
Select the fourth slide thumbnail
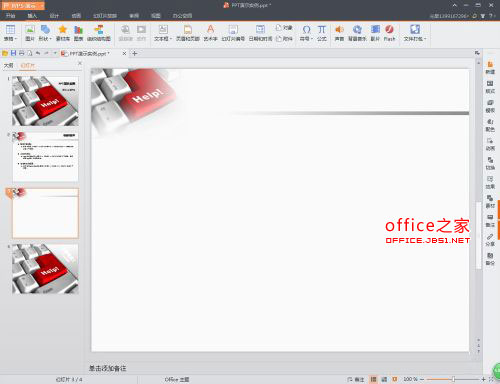pos(45,269)
